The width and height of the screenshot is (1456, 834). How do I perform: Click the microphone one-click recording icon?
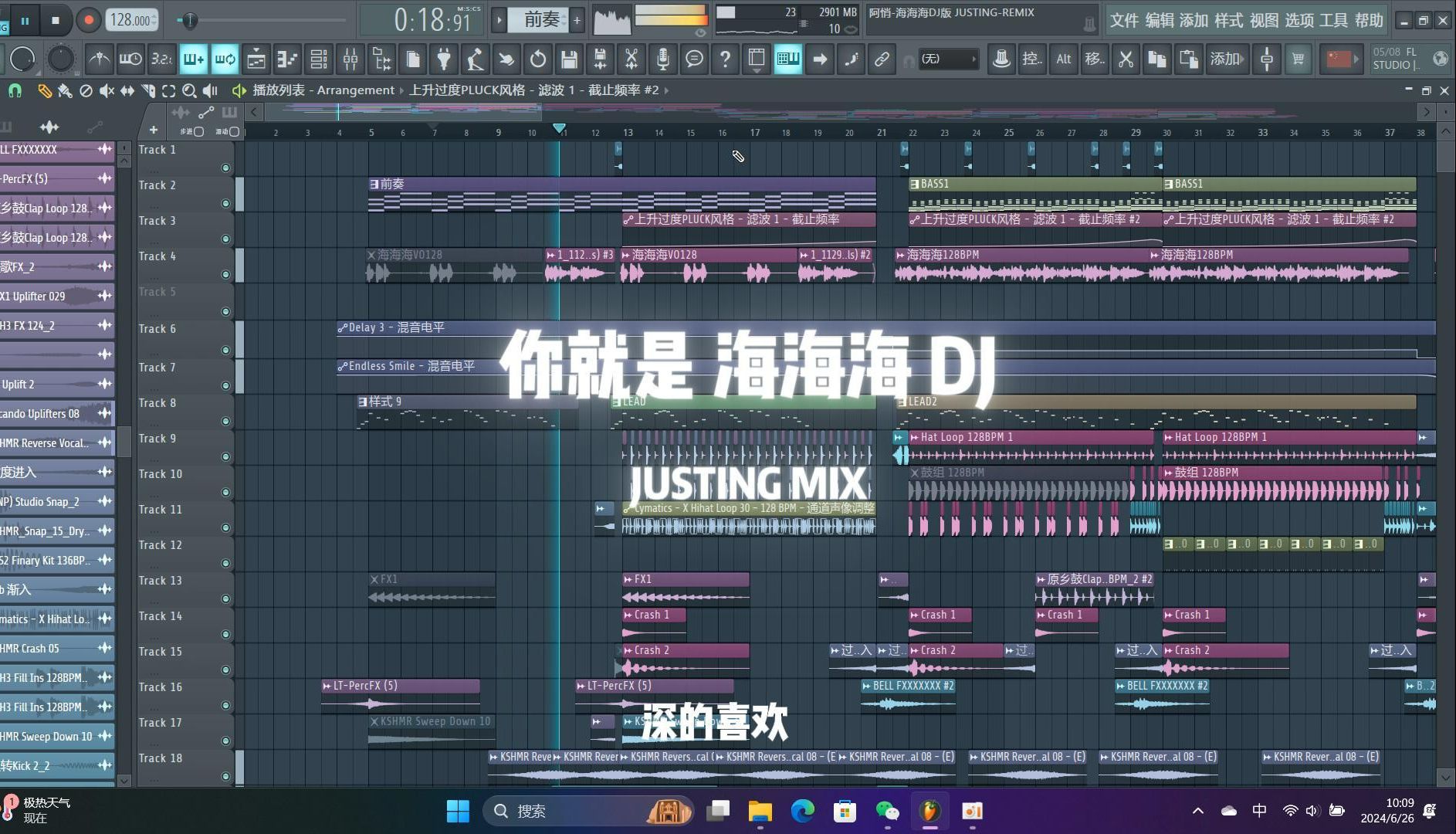click(x=662, y=59)
